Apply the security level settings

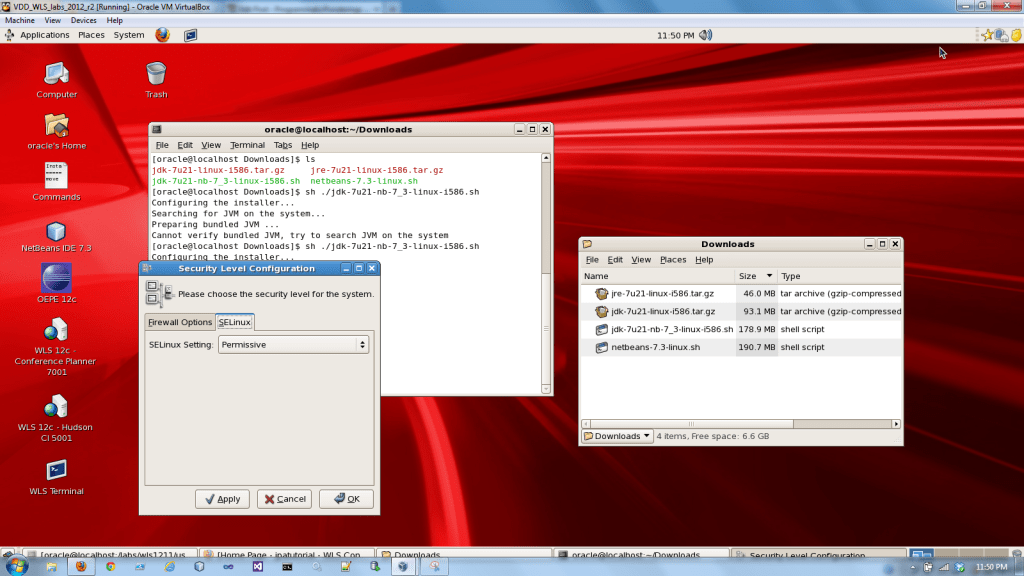click(x=222, y=498)
